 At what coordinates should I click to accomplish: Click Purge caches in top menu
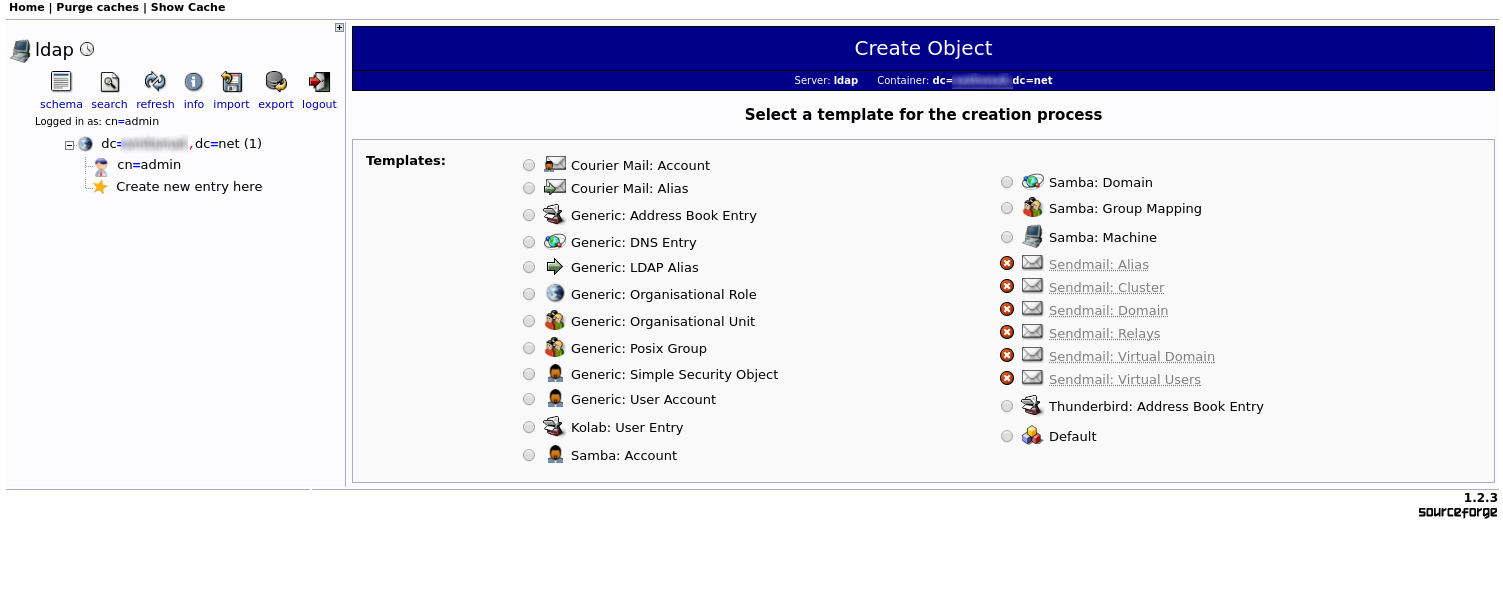pyautogui.click(x=97, y=7)
